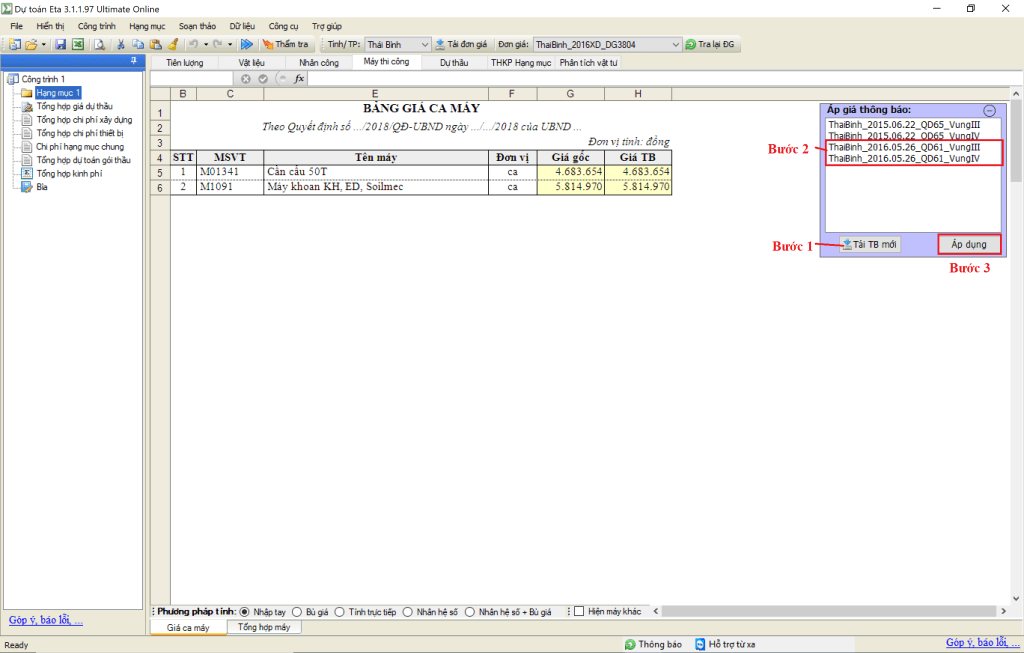Viewport: 1024px width, 653px height.
Task: Click the fx function icon in formula bar
Action: click(x=298, y=79)
